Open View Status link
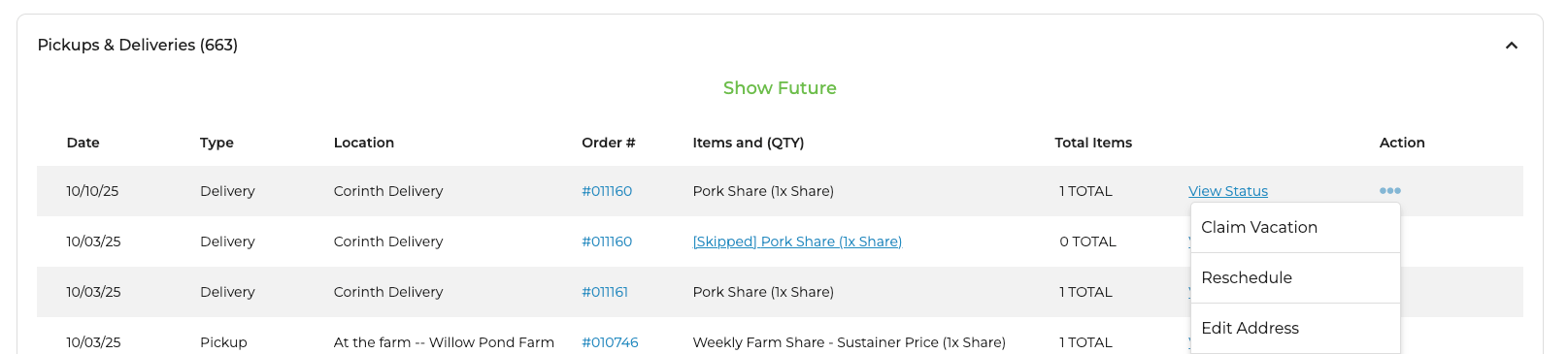1568x354 pixels. (x=1228, y=191)
